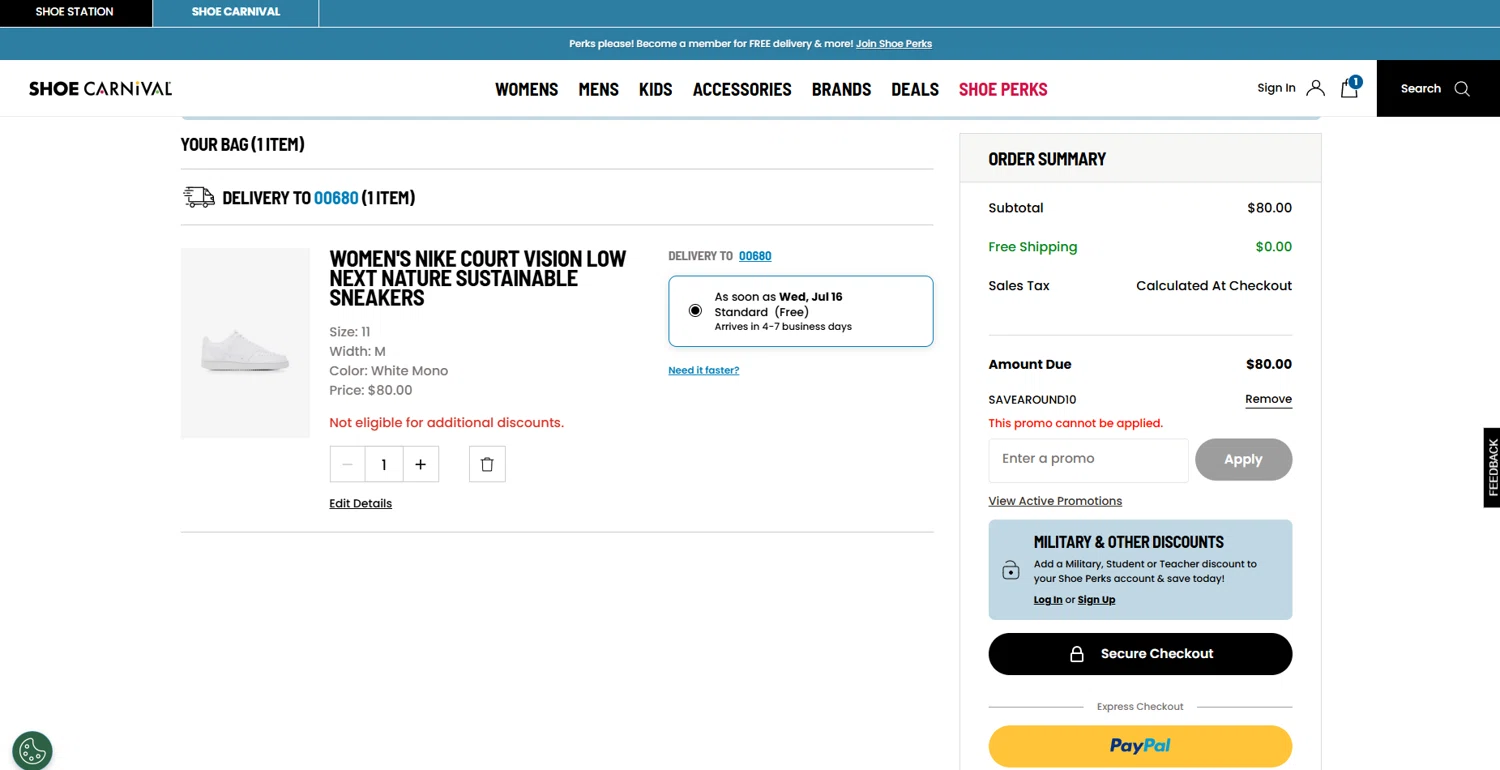Open the Brands menu
This screenshot has height=770, width=1500.
pos(841,89)
